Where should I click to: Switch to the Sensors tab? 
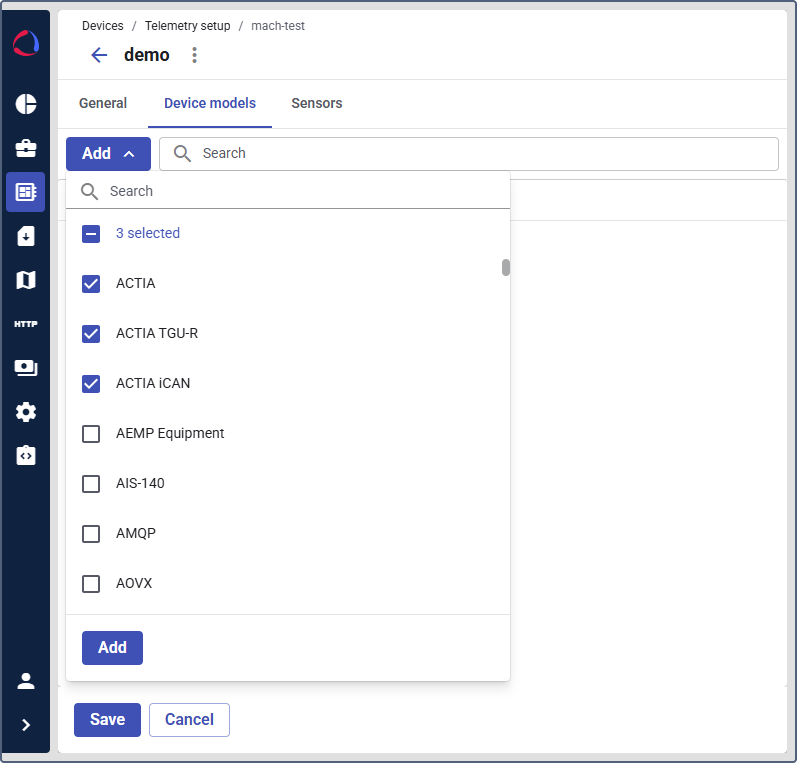(x=317, y=103)
